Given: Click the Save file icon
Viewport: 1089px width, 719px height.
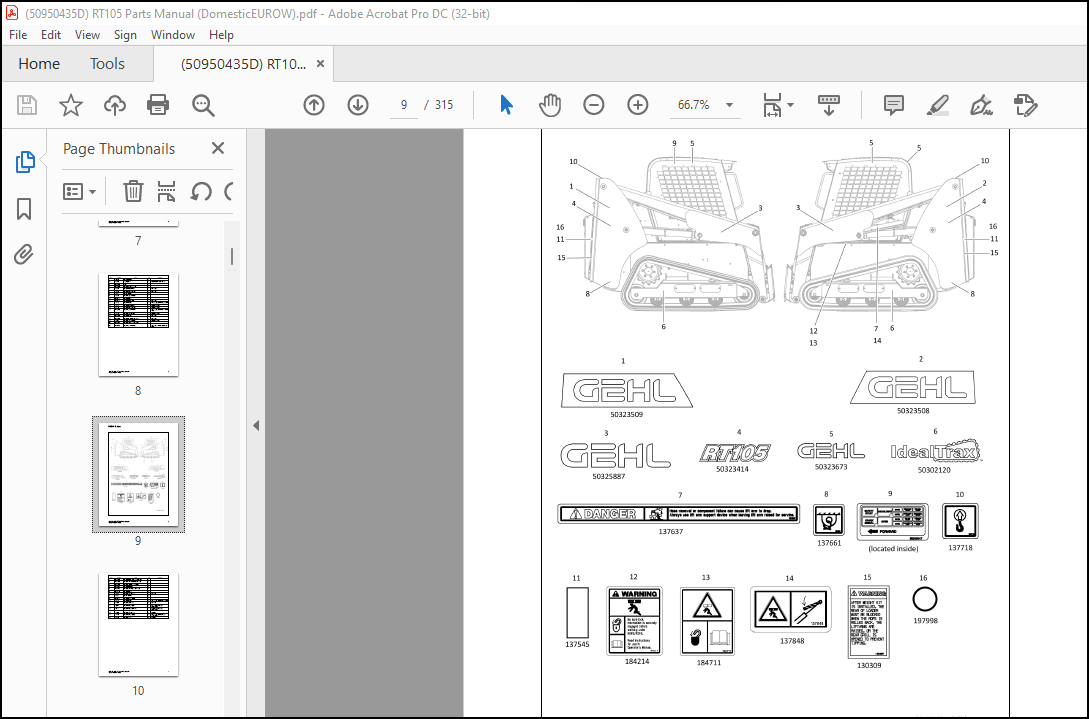Looking at the screenshot, I should click(x=26, y=105).
